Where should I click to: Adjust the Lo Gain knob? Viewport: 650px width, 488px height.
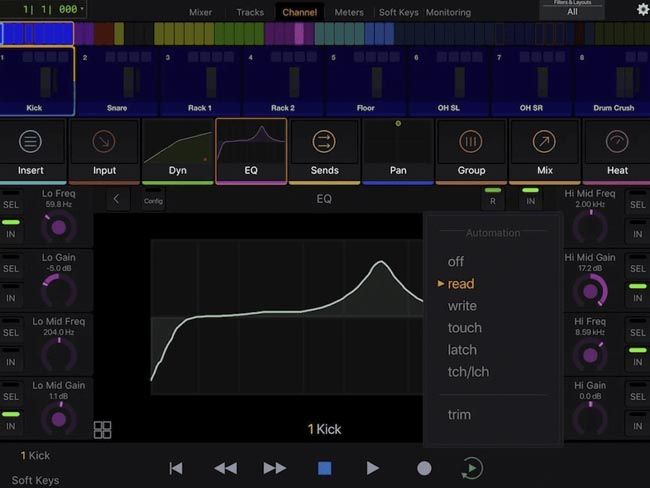click(59, 291)
